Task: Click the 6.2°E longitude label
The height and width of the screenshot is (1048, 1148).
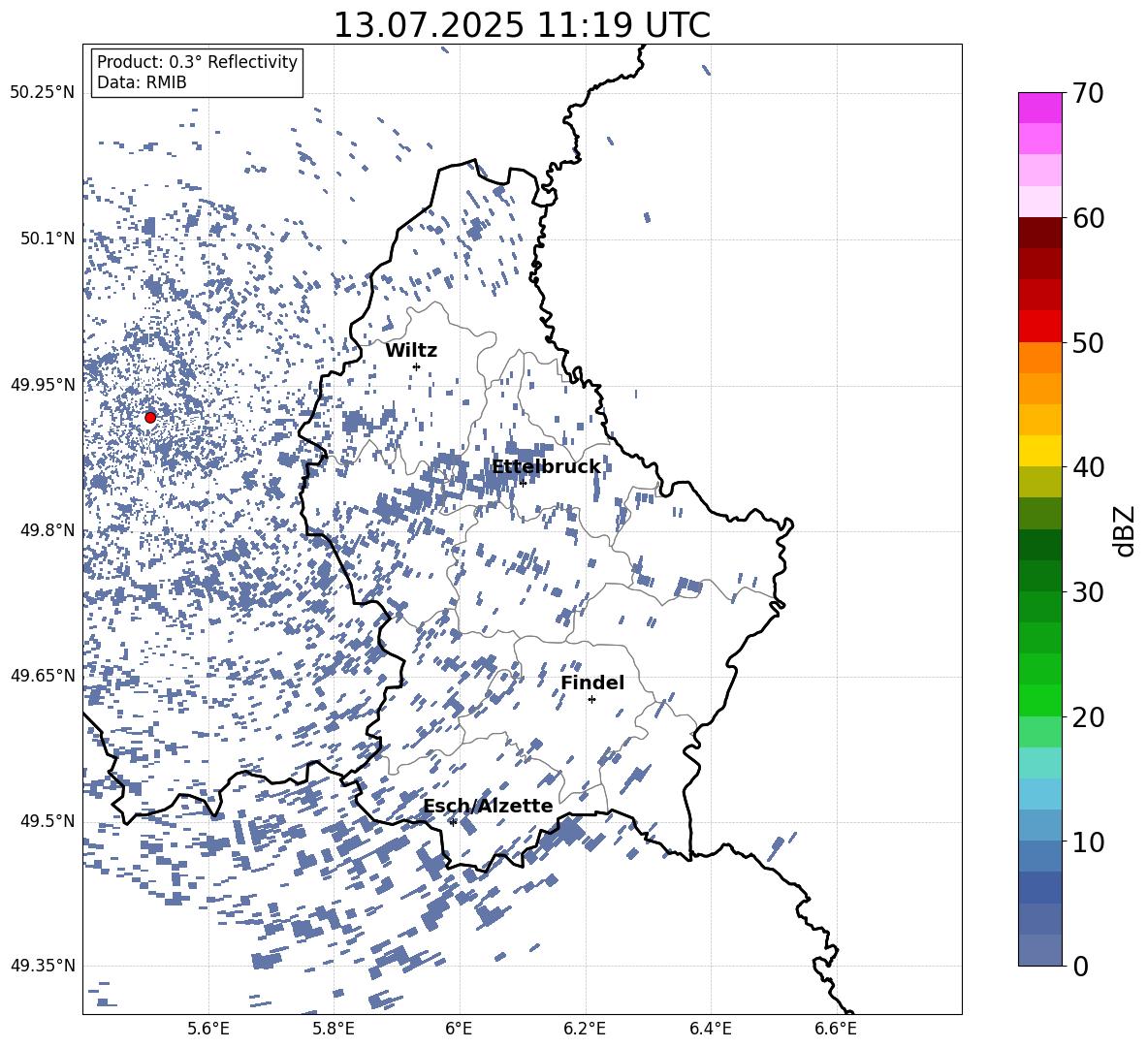Action: point(585,1029)
